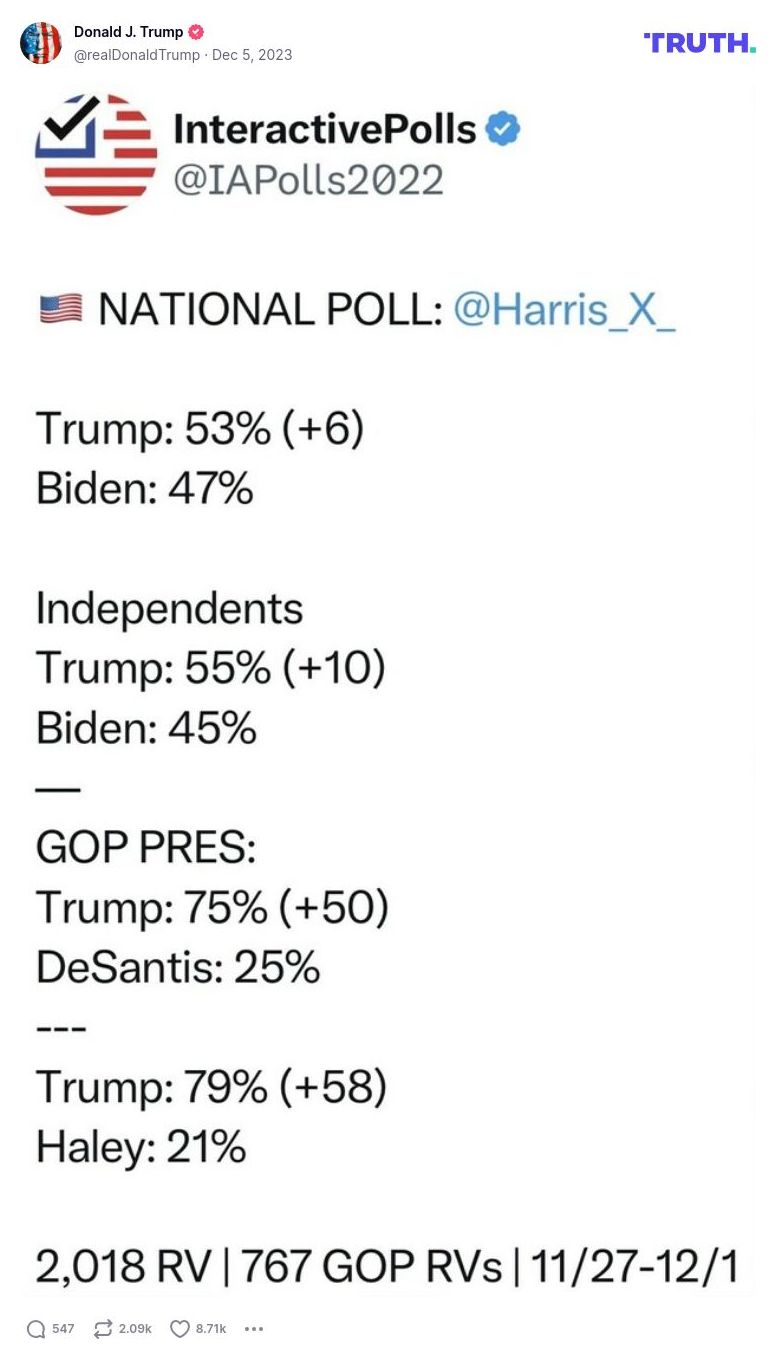The height and width of the screenshot is (1359, 777).
Task: Click Donald J. Trump's profile picture
Action: pos(41,43)
